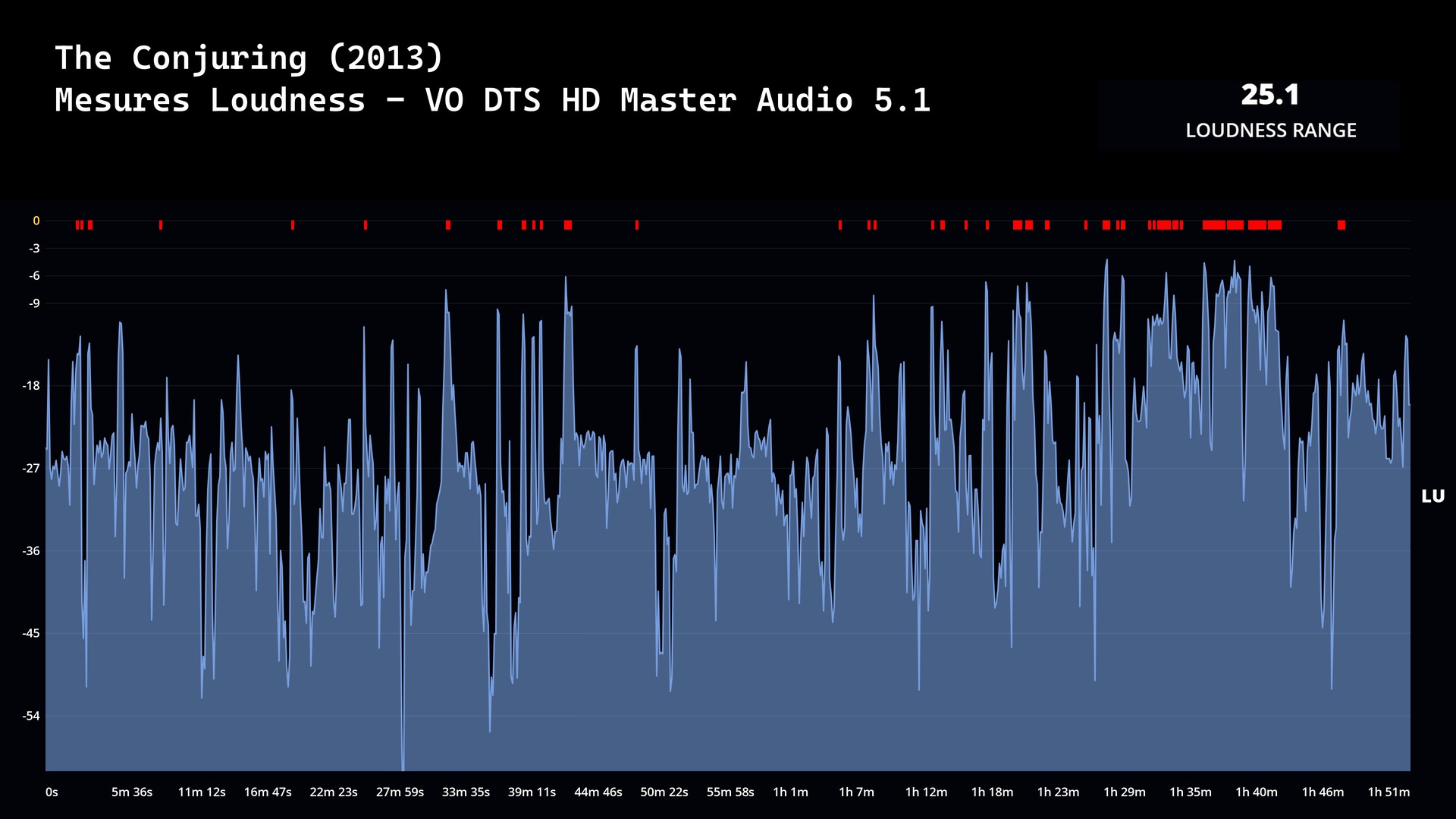
Task: Click the time axis label '1h 40m'
Action: pyautogui.click(x=1257, y=792)
